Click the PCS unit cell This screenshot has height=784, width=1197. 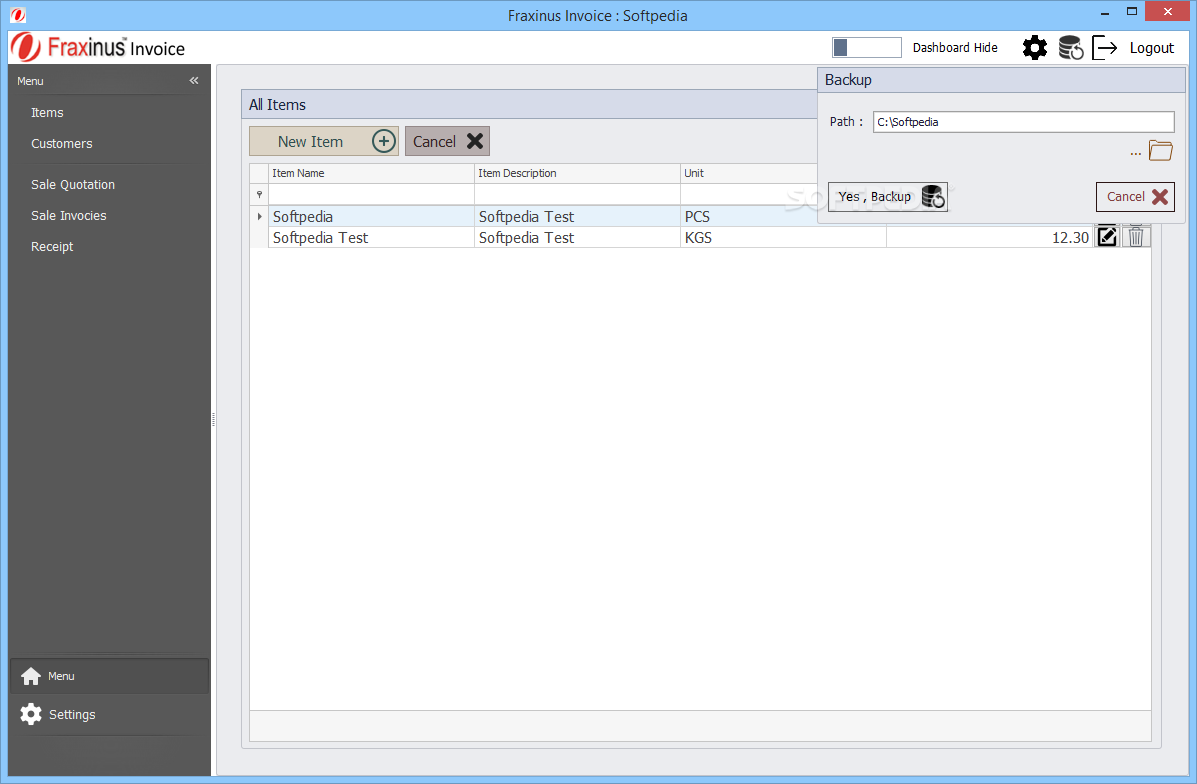coord(748,217)
